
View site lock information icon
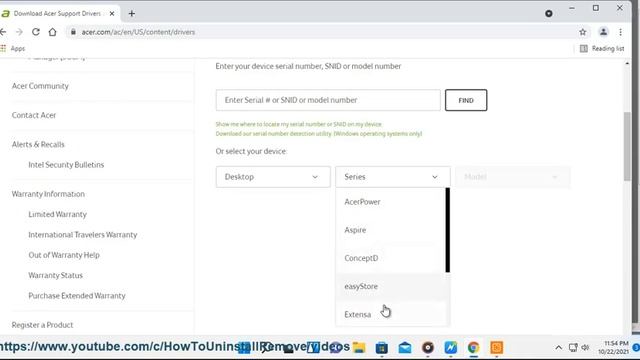coord(73,32)
